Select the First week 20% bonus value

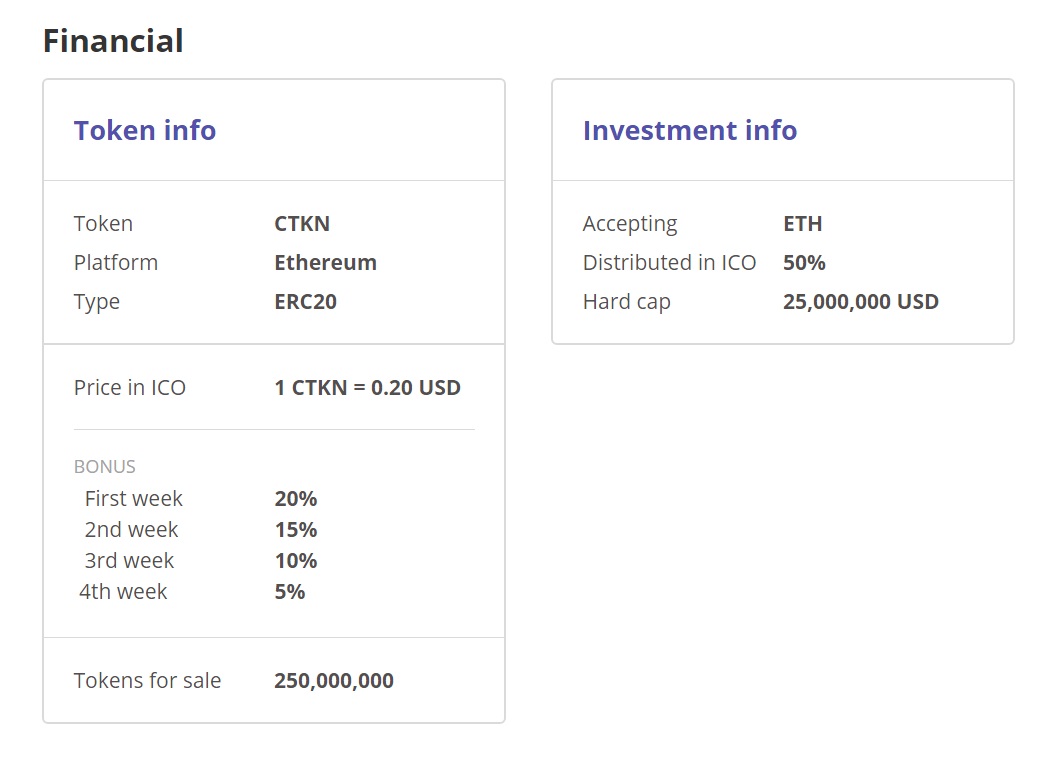295,499
